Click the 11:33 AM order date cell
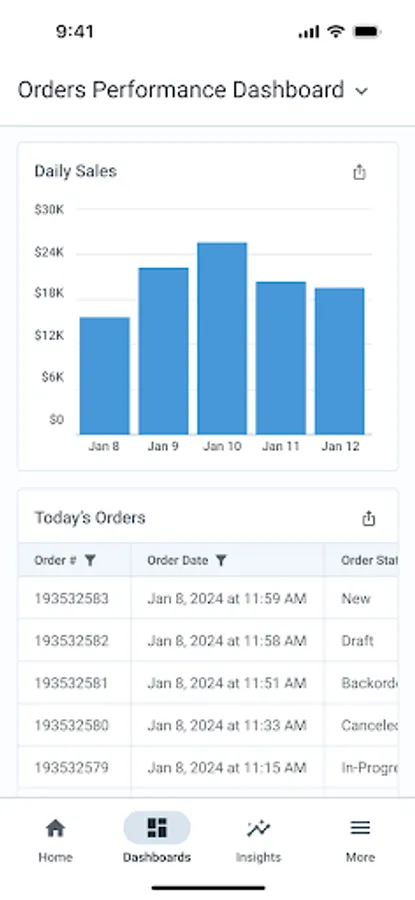The width and height of the screenshot is (415, 900). [227, 725]
